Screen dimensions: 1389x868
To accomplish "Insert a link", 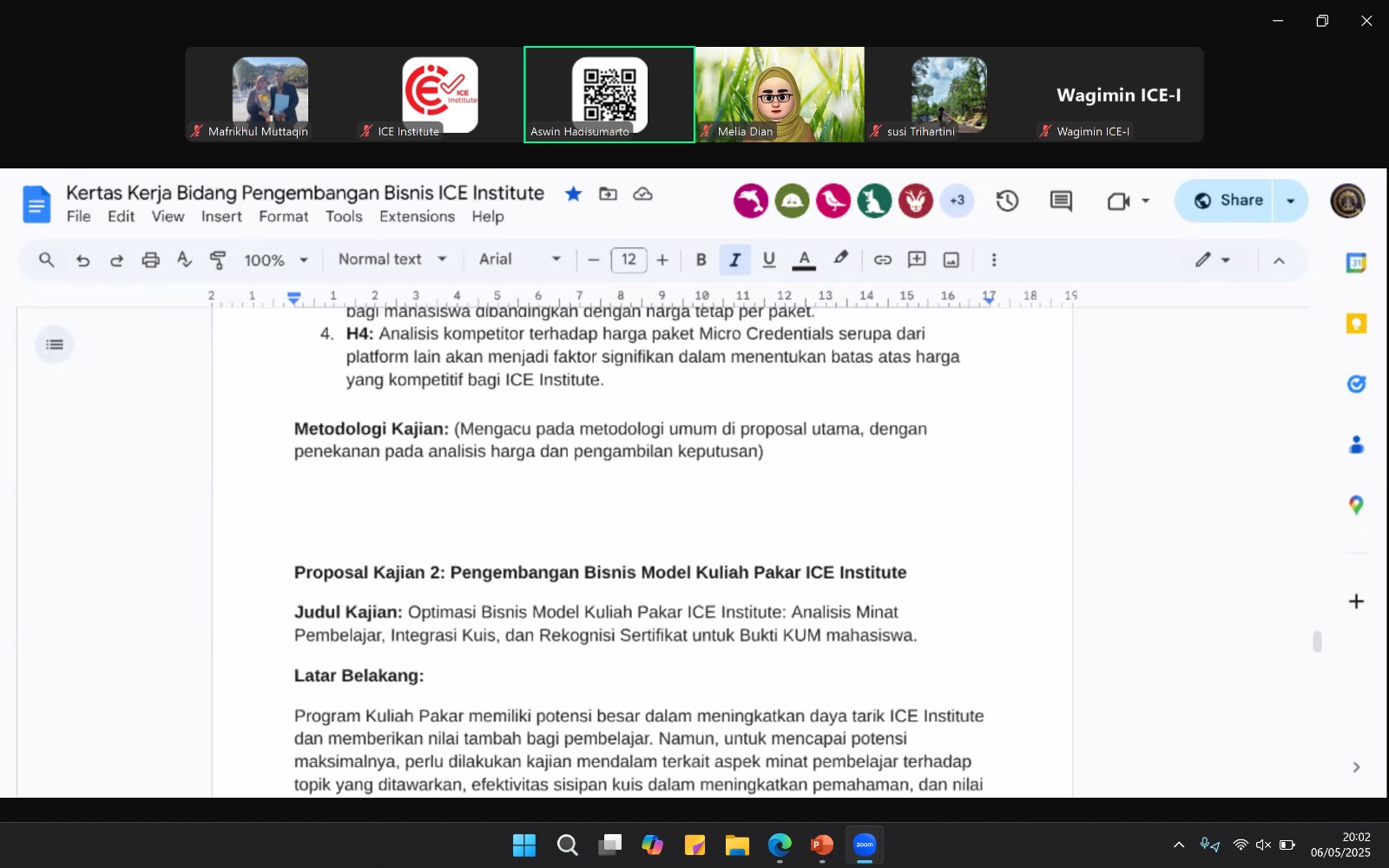I will pos(882,260).
